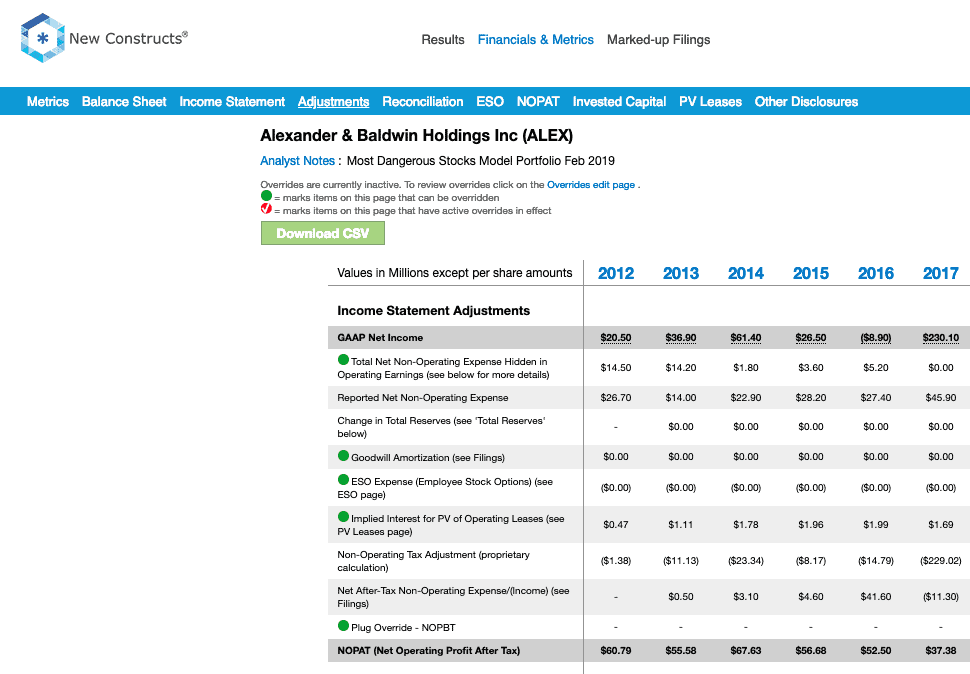Click 2012 NOPAT value $60.79
The height and width of the screenshot is (674, 970).
click(x=616, y=651)
